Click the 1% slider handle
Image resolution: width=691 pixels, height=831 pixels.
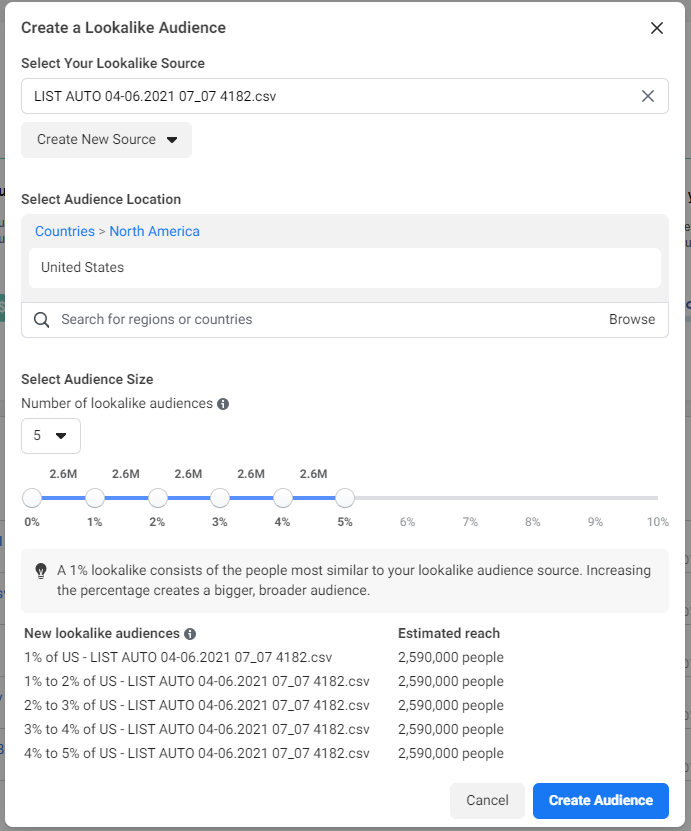coord(94,497)
